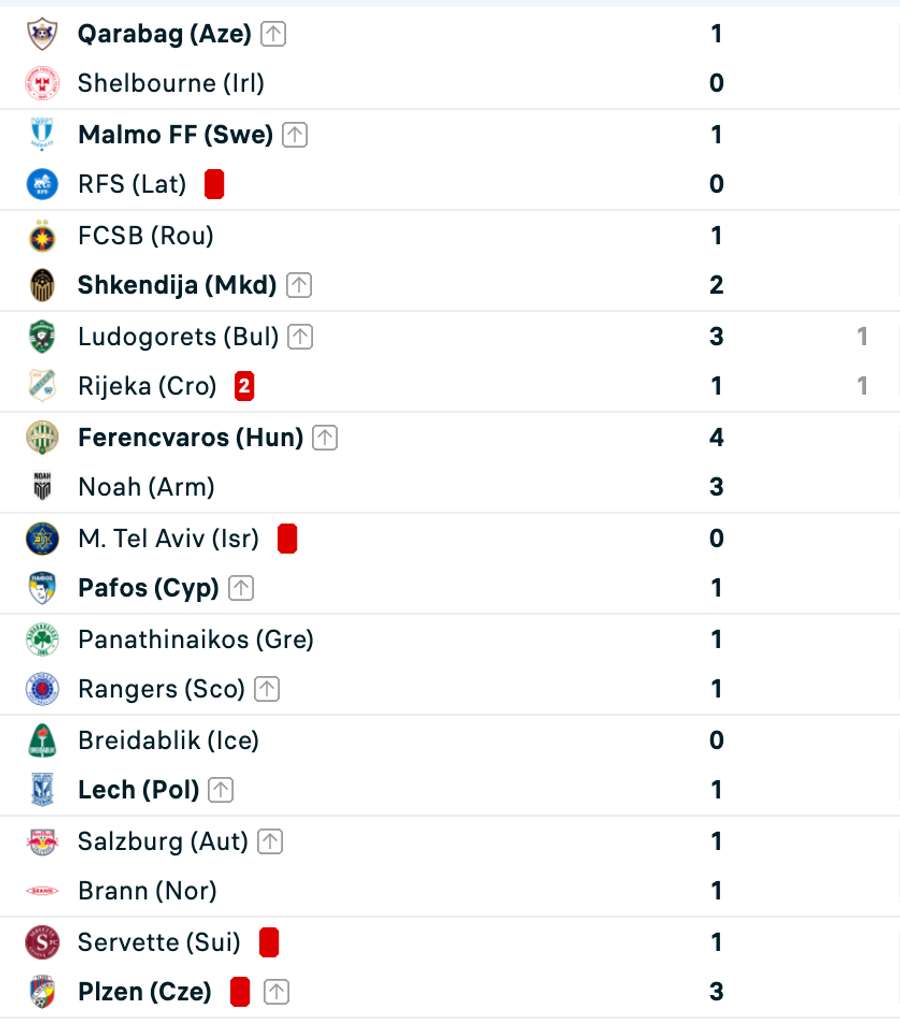Click the Brann (Nor) team name
The height and width of the screenshot is (1025, 900).
pyautogui.click(x=147, y=890)
